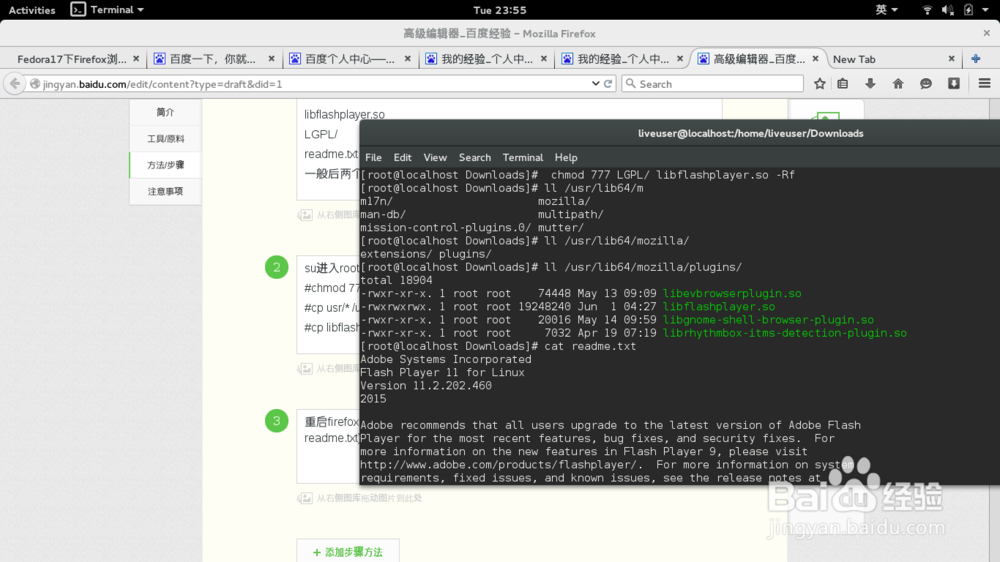Reload the page with the refresh icon

(608, 84)
